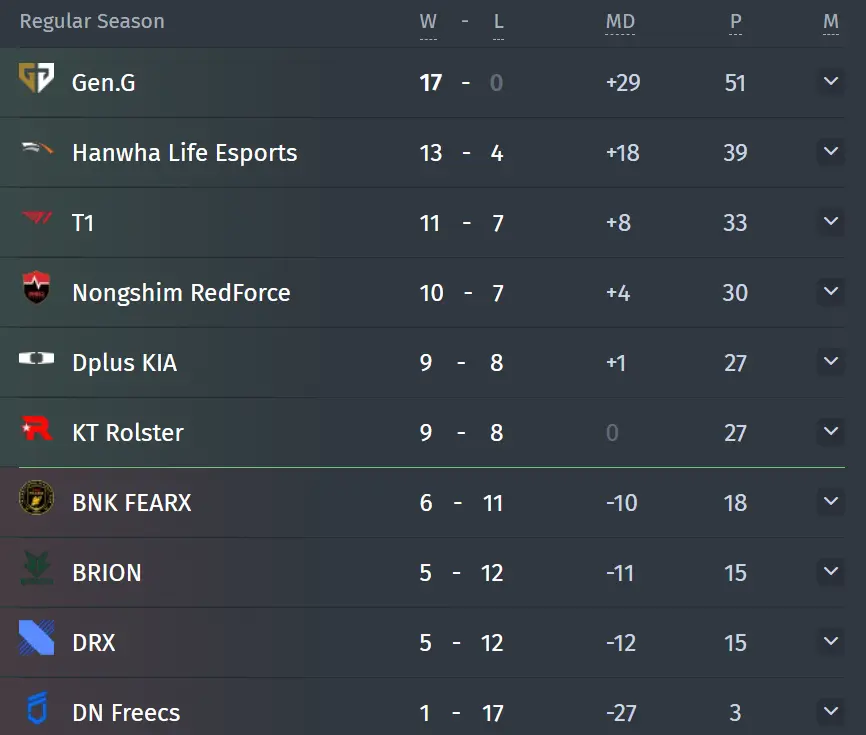This screenshot has height=735, width=866.
Task: Expand the Hanwha Life Esports row chevron
Action: (x=831, y=151)
